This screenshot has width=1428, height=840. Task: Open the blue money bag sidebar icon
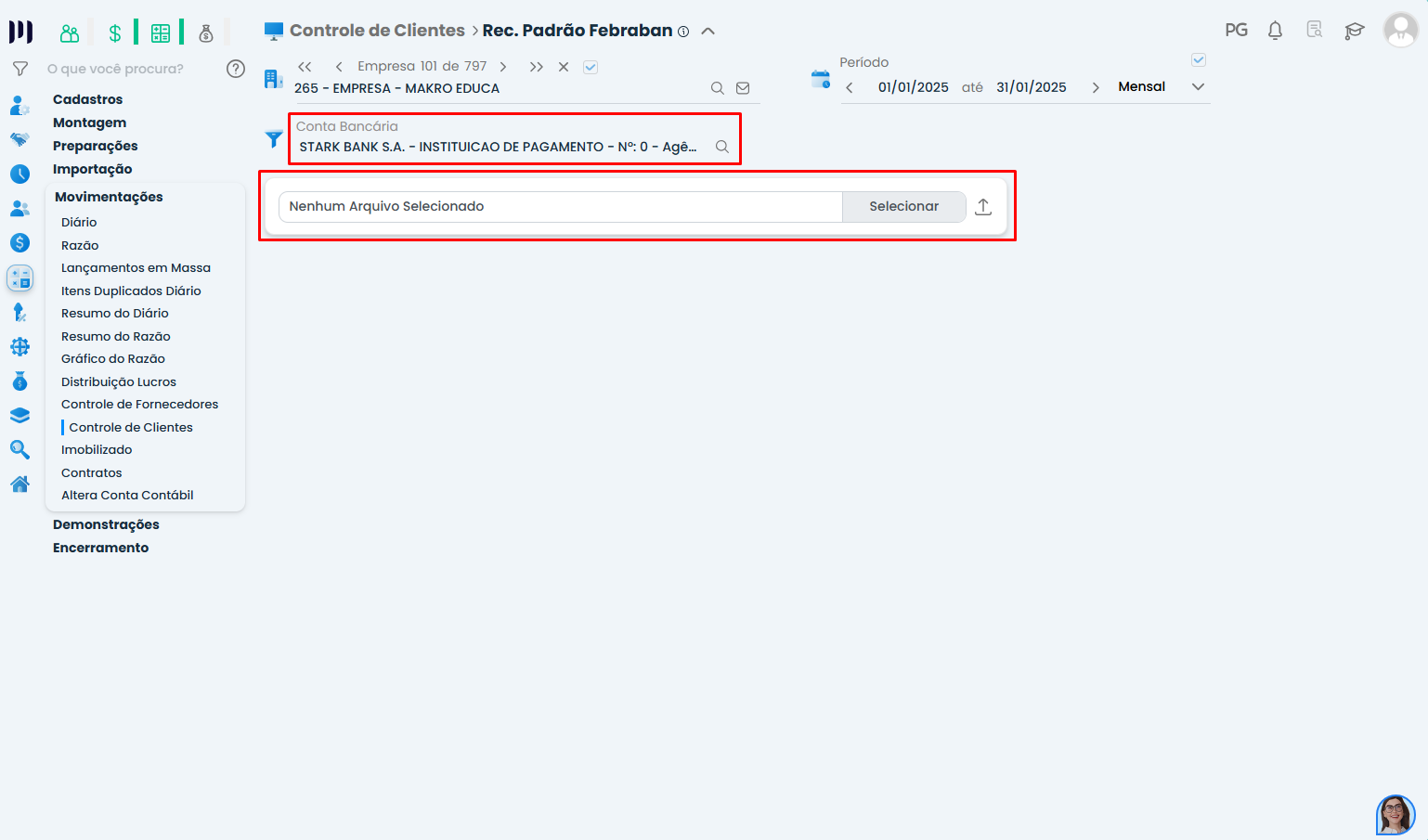pyautogui.click(x=19, y=381)
